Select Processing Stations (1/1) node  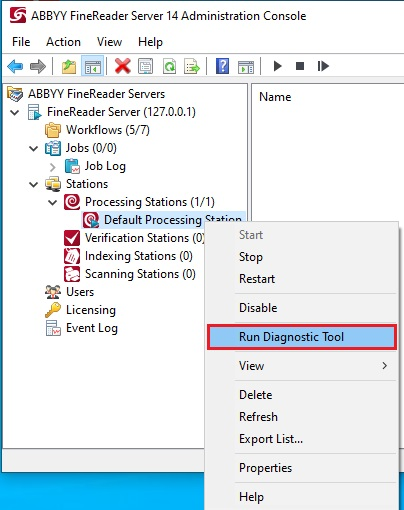[150, 202]
